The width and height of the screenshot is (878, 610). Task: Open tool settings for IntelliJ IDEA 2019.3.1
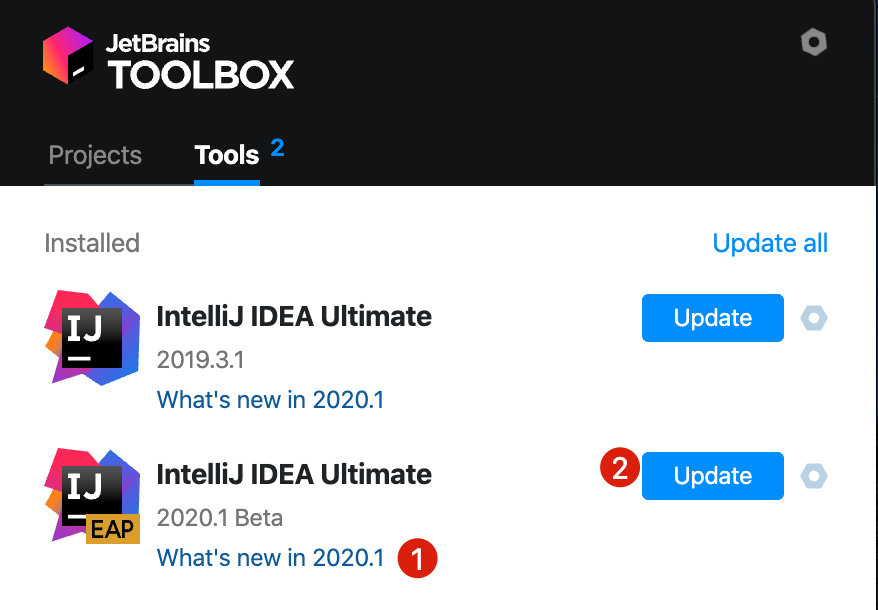(x=813, y=317)
